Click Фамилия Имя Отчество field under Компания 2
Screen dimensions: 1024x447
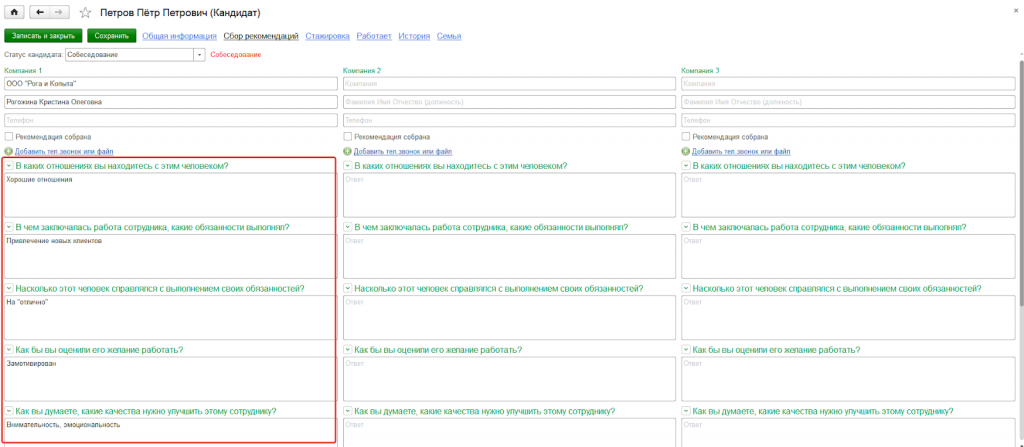509,102
